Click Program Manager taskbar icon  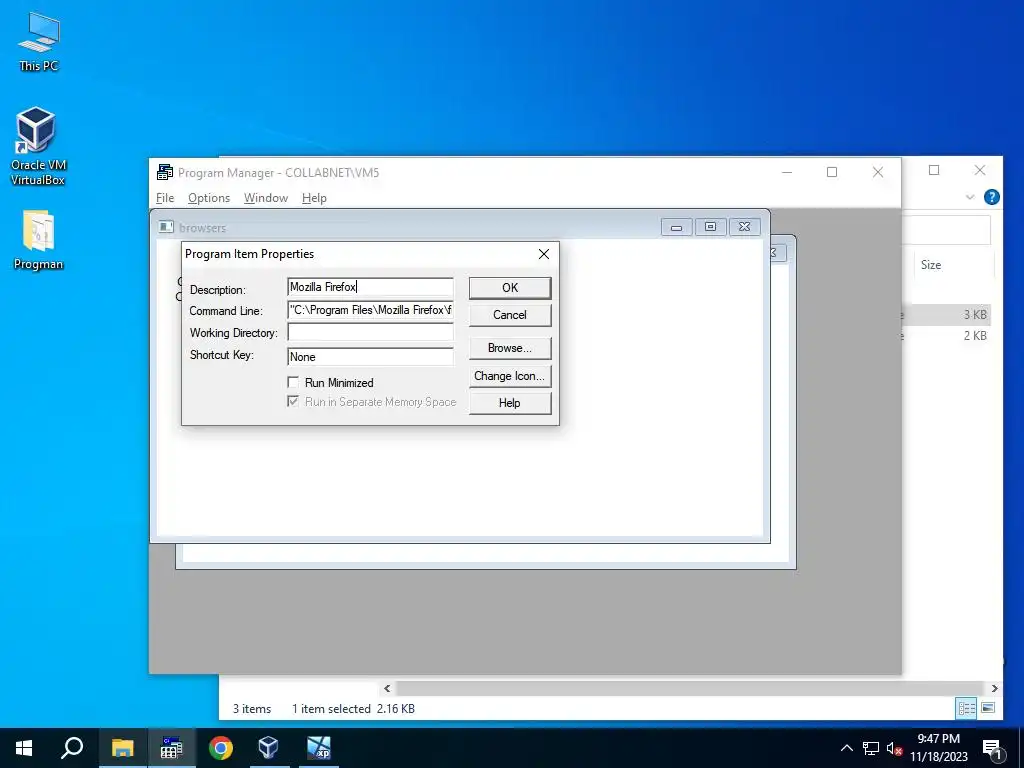(171, 748)
